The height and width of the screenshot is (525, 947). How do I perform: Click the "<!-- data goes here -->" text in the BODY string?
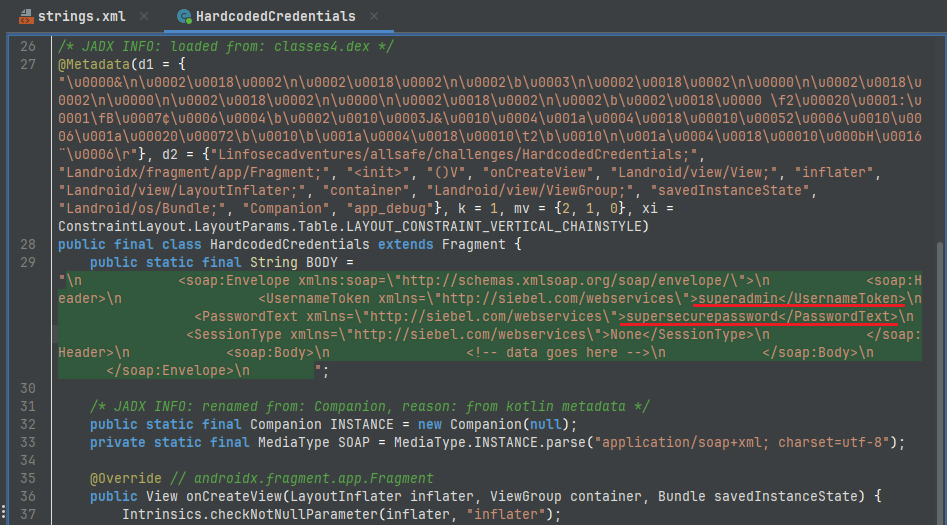[x=557, y=353]
